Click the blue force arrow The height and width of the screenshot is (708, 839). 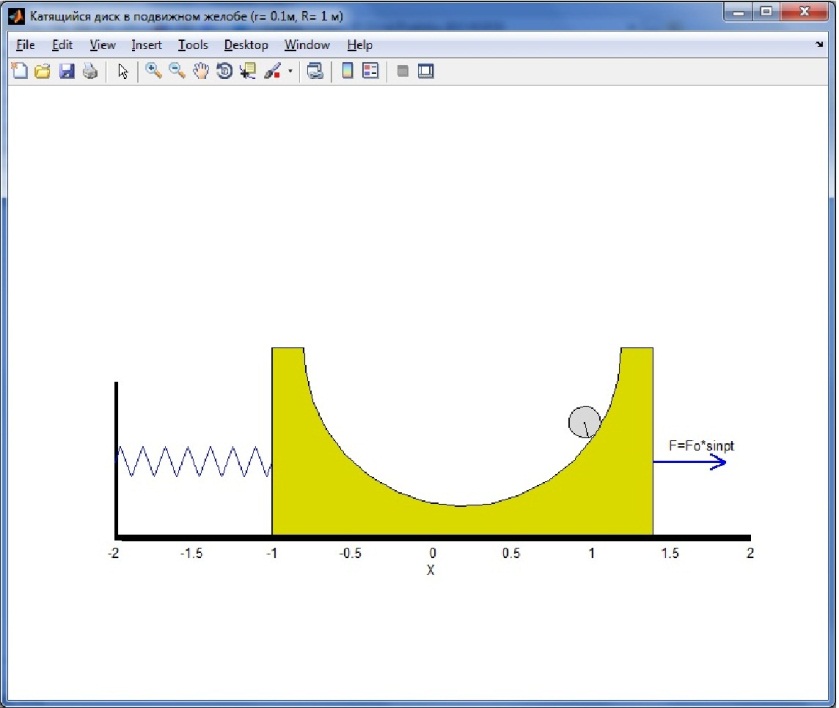coord(690,462)
